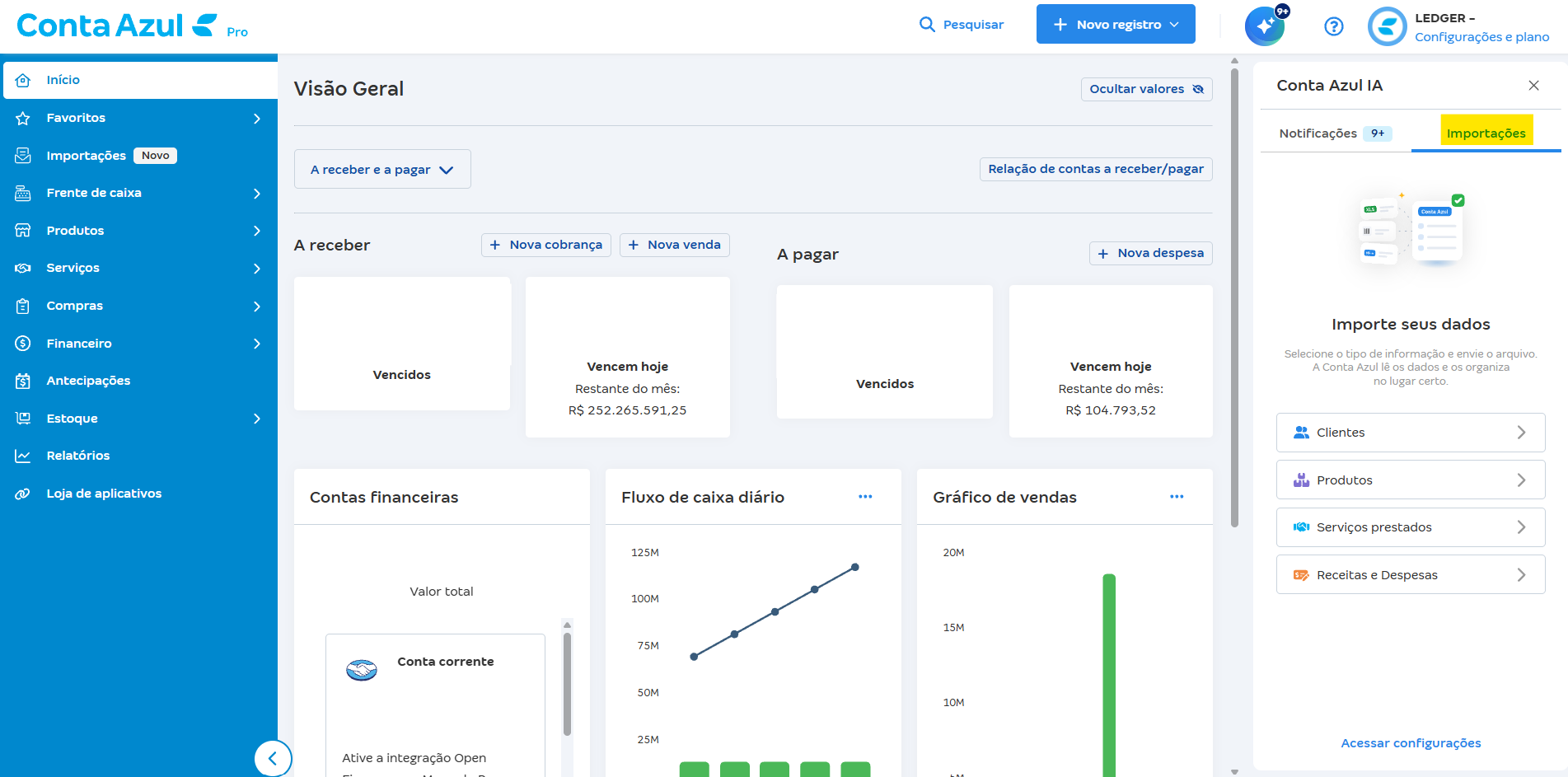This screenshot has width=1568, height=777.
Task: Click the search magnifier icon
Action: 927,25
